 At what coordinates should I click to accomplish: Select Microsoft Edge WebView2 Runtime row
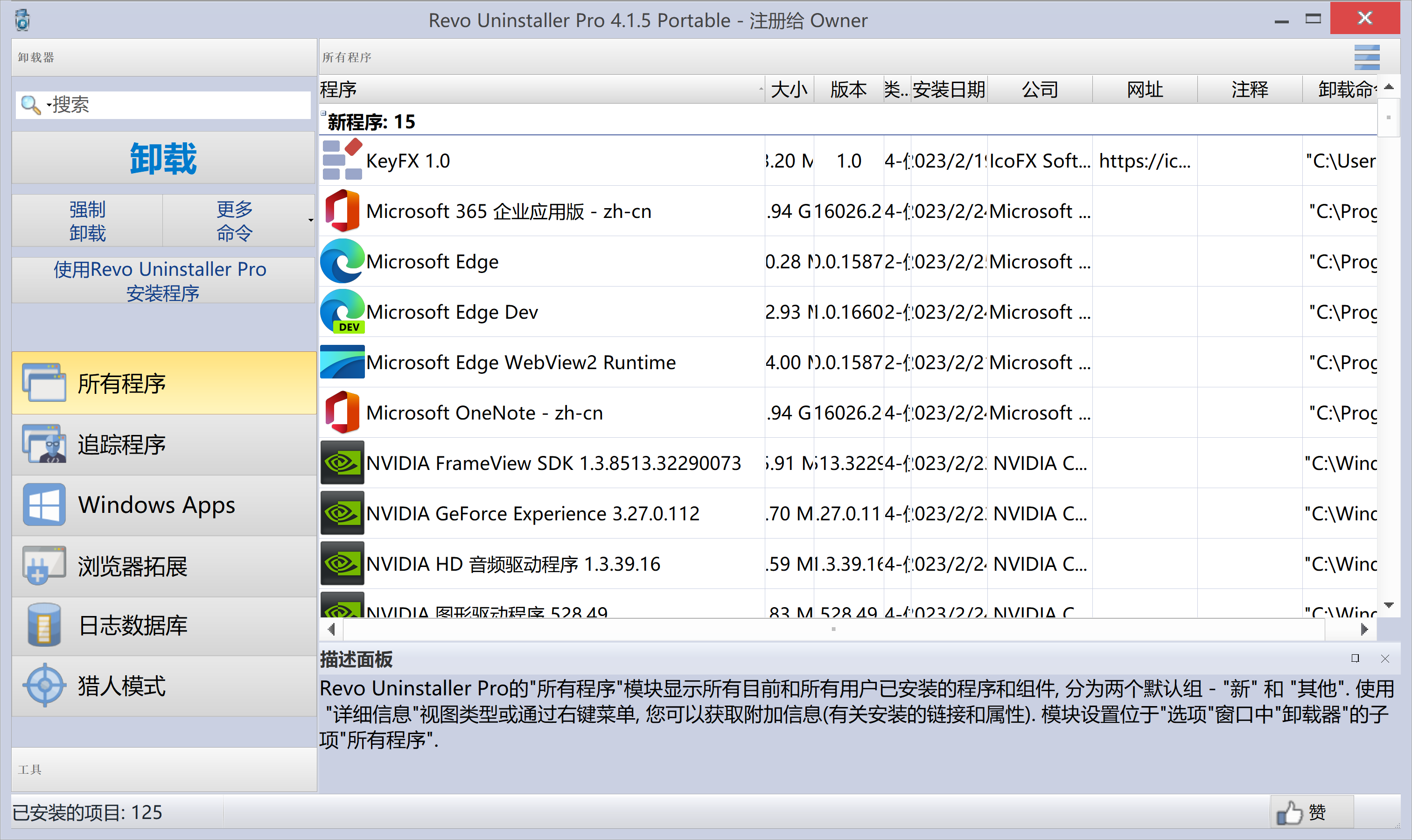848,362
